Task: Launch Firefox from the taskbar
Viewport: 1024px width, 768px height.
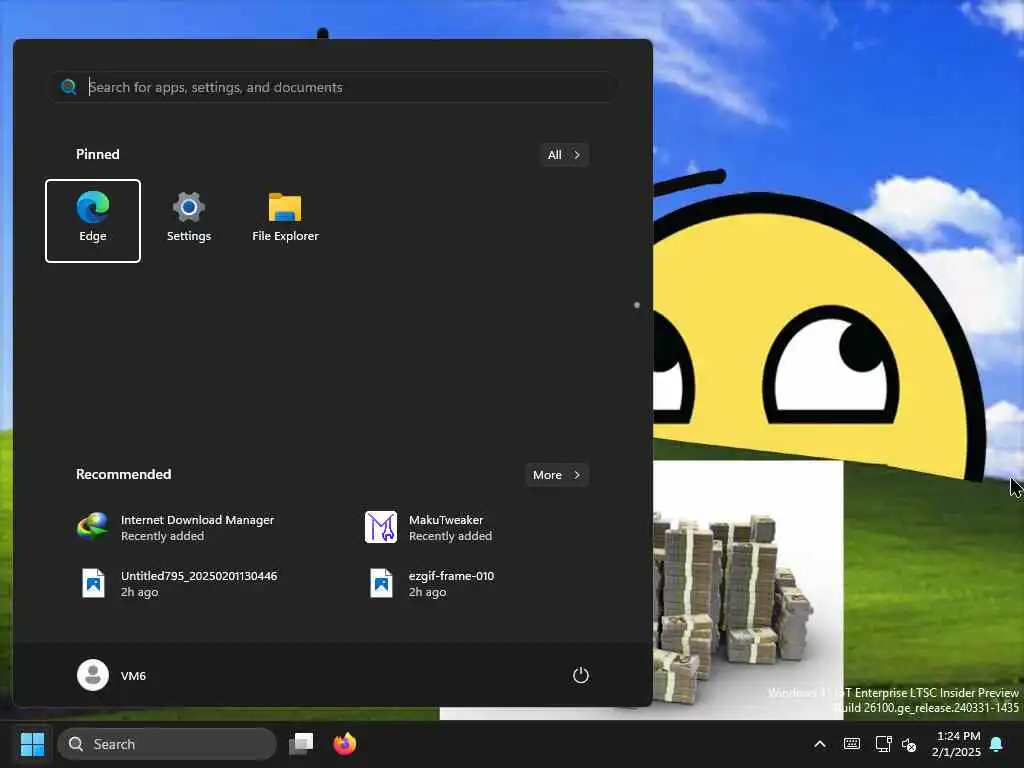Action: click(345, 744)
